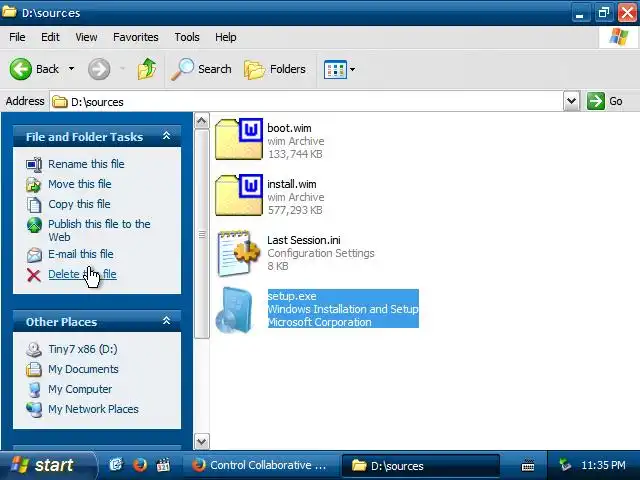Expand the Address bar dropdown list

[571, 101]
